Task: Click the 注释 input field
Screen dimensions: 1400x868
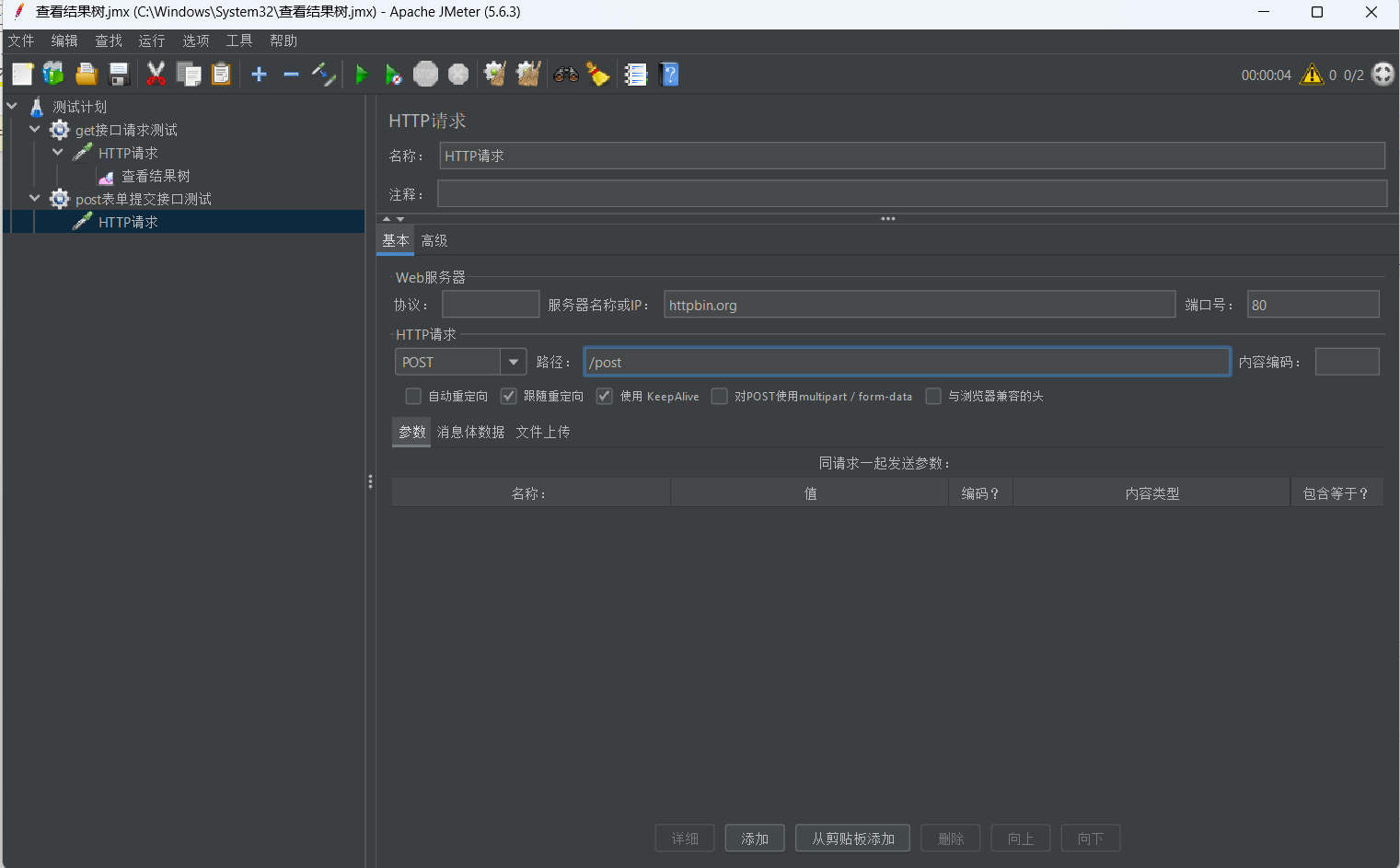Action: tap(912, 193)
